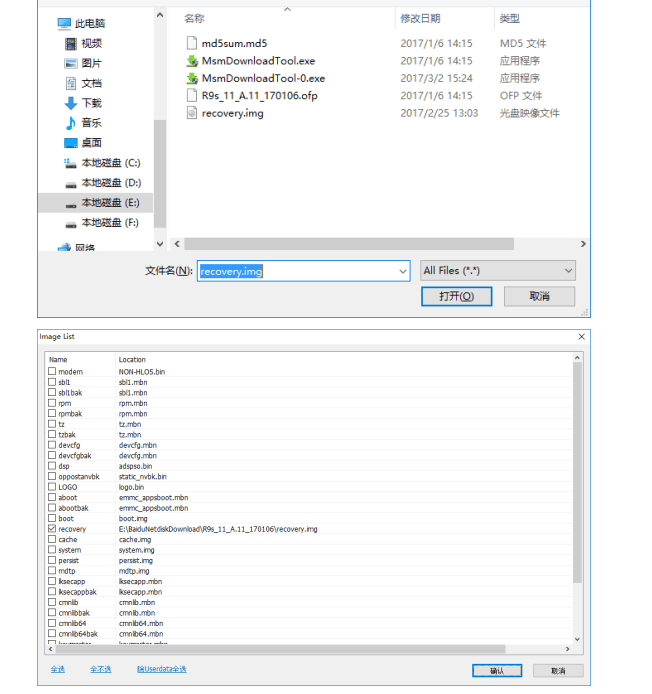Open the All Files (*.*) filter dropdown

[x=497, y=271]
